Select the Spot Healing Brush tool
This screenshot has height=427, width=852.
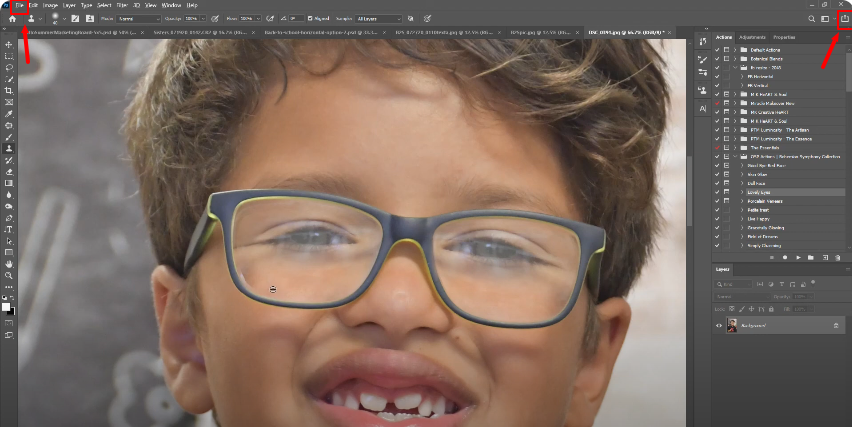tap(9, 125)
